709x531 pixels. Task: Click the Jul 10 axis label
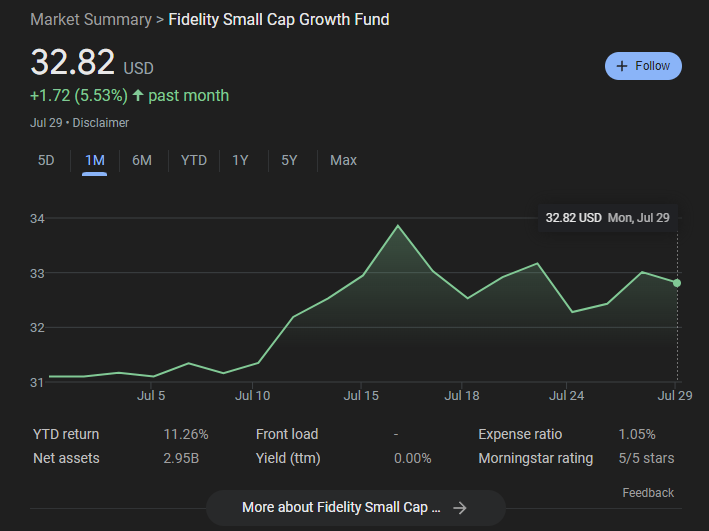pyautogui.click(x=252, y=396)
